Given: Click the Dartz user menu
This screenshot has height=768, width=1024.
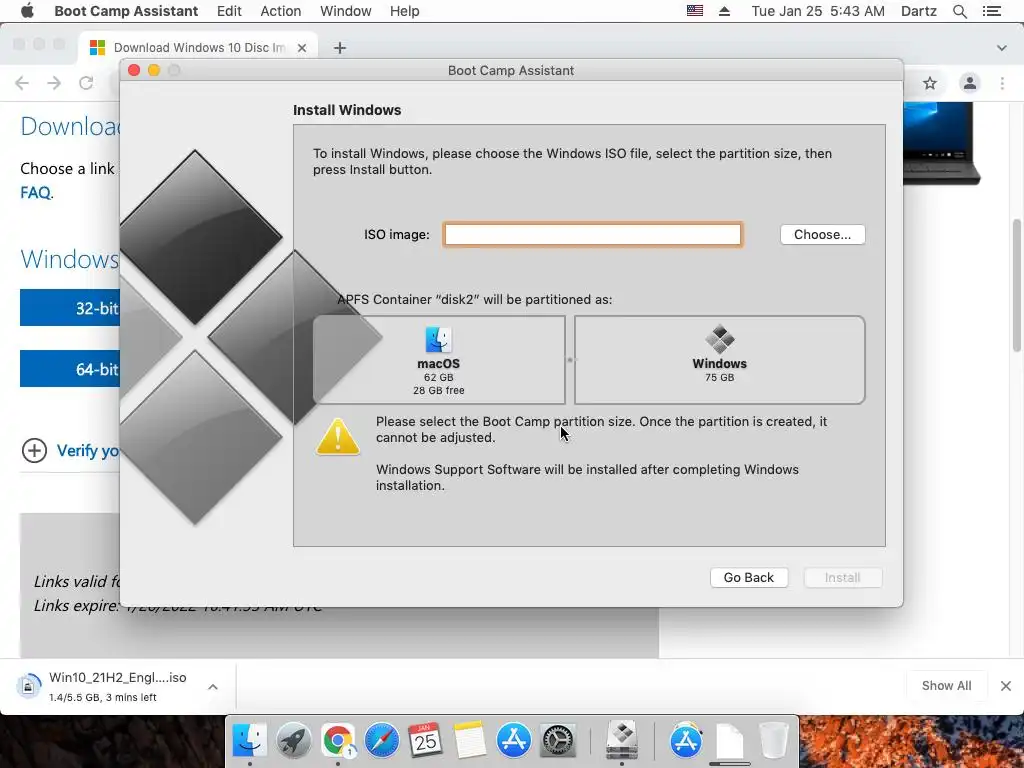Looking at the screenshot, I should pyautogui.click(x=919, y=11).
